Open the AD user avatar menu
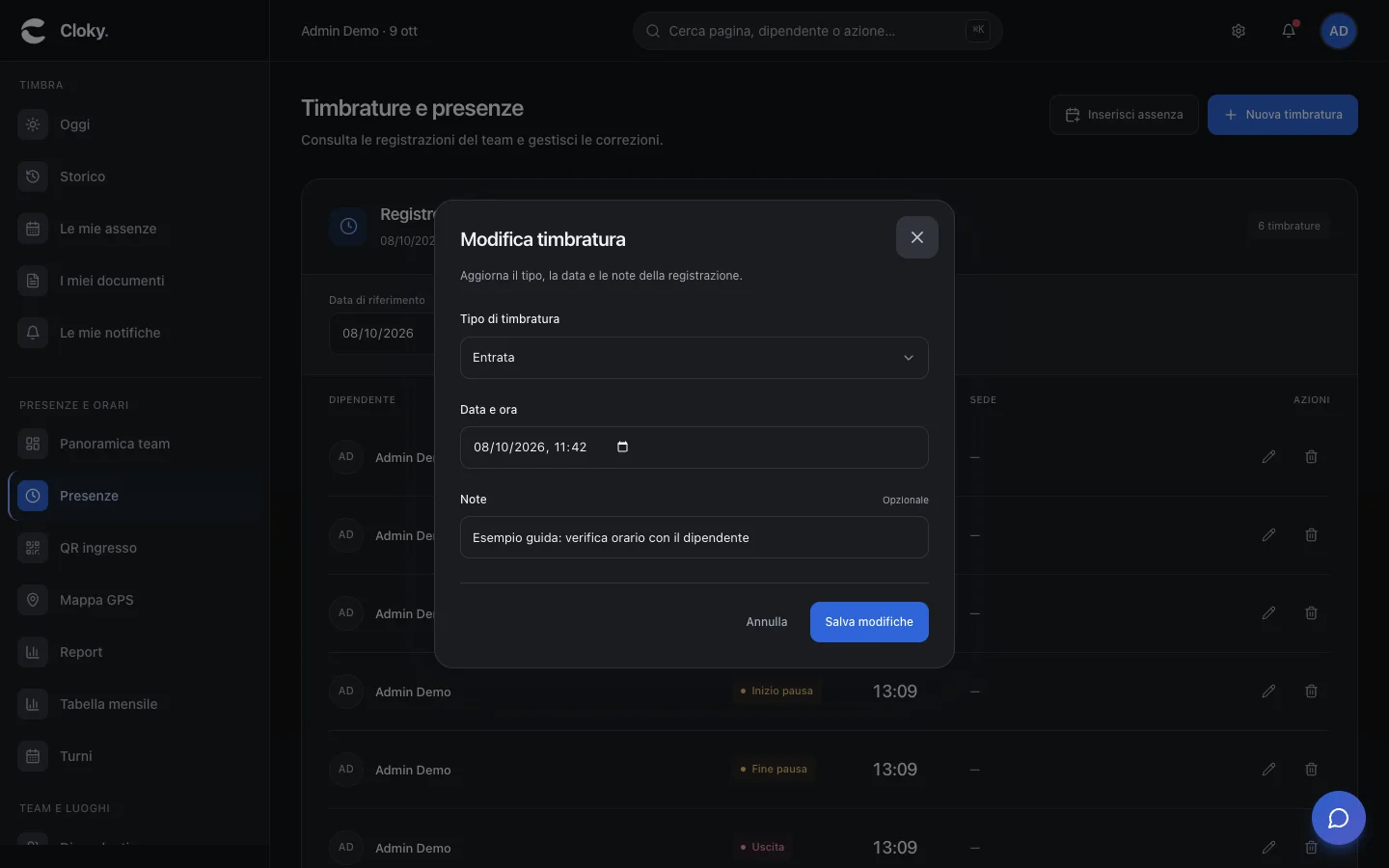Image resolution: width=1389 pixels, height=868 pixels. click(x=1339, y=31)
